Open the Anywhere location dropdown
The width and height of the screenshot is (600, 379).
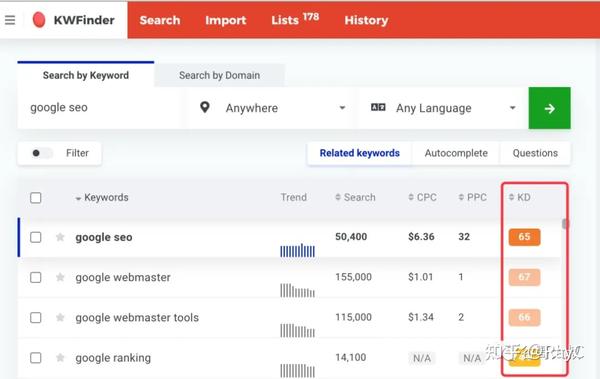pos(270,108)
